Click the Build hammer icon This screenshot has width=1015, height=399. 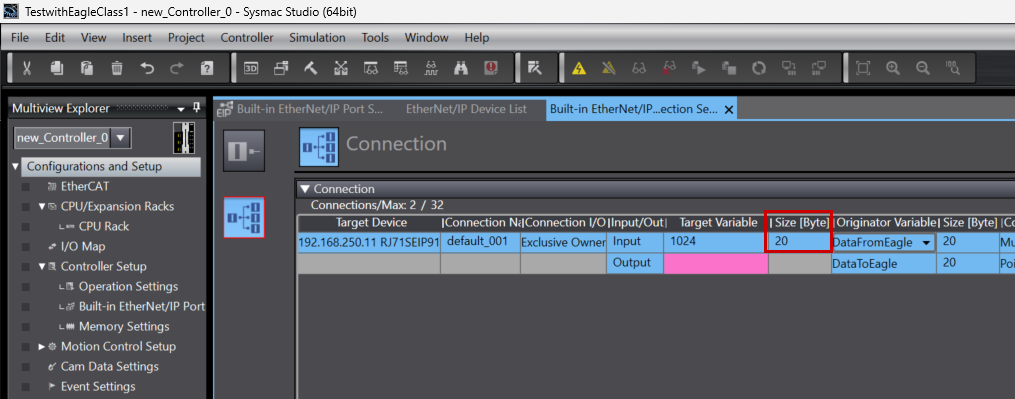tap(311, 68)
